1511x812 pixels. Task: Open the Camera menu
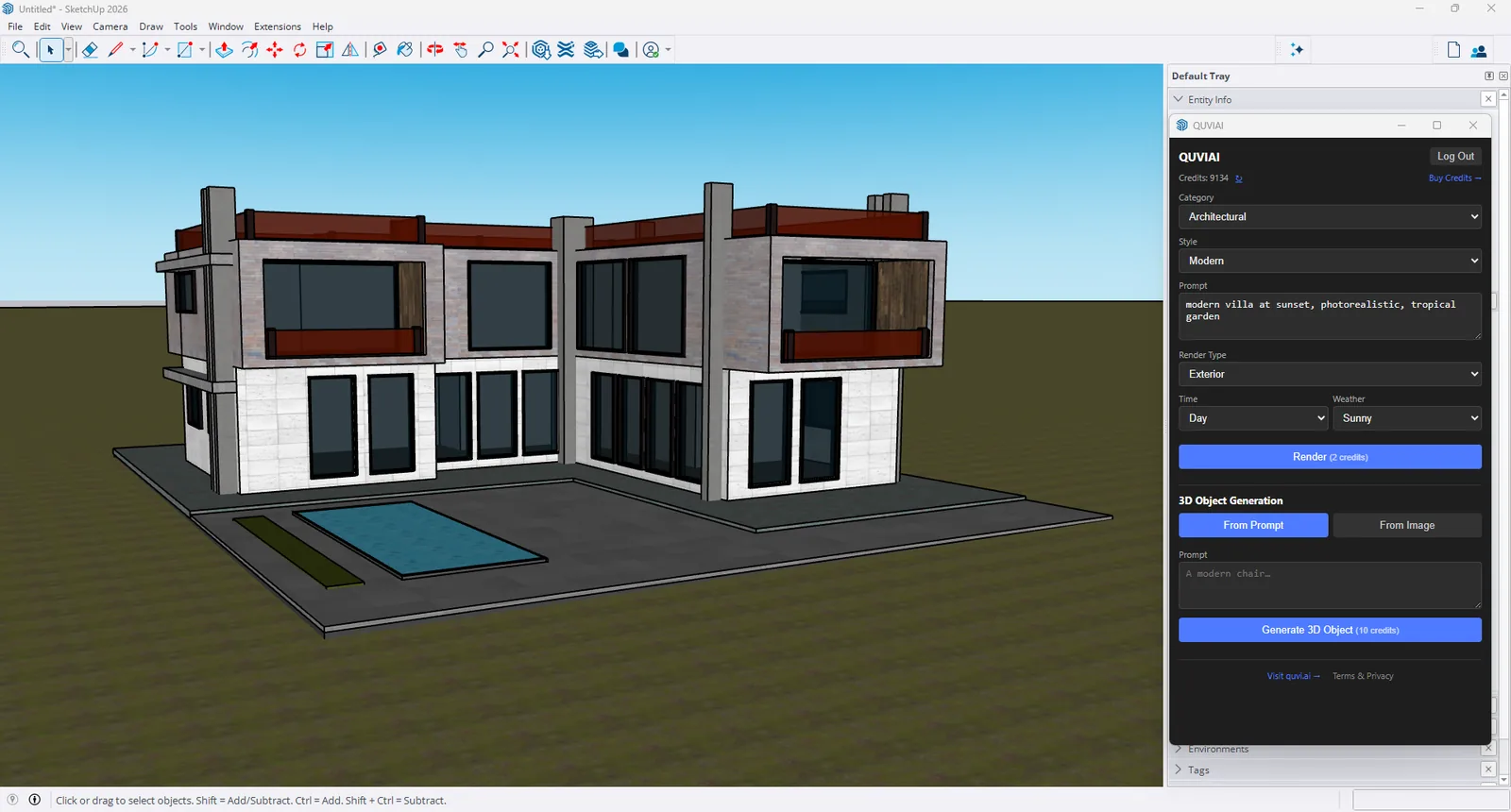coord(110,26)
